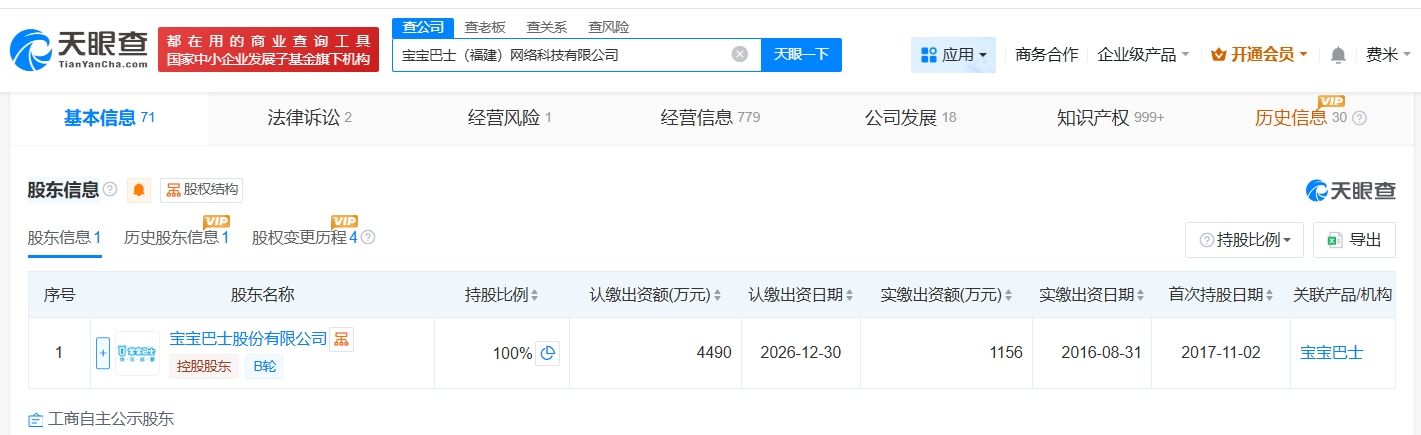Click the 序号 column header

tap(59, 295)
